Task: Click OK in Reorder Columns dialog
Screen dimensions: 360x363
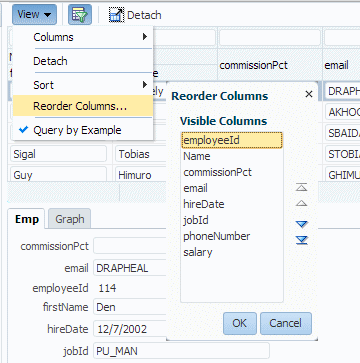Action: 240,323
